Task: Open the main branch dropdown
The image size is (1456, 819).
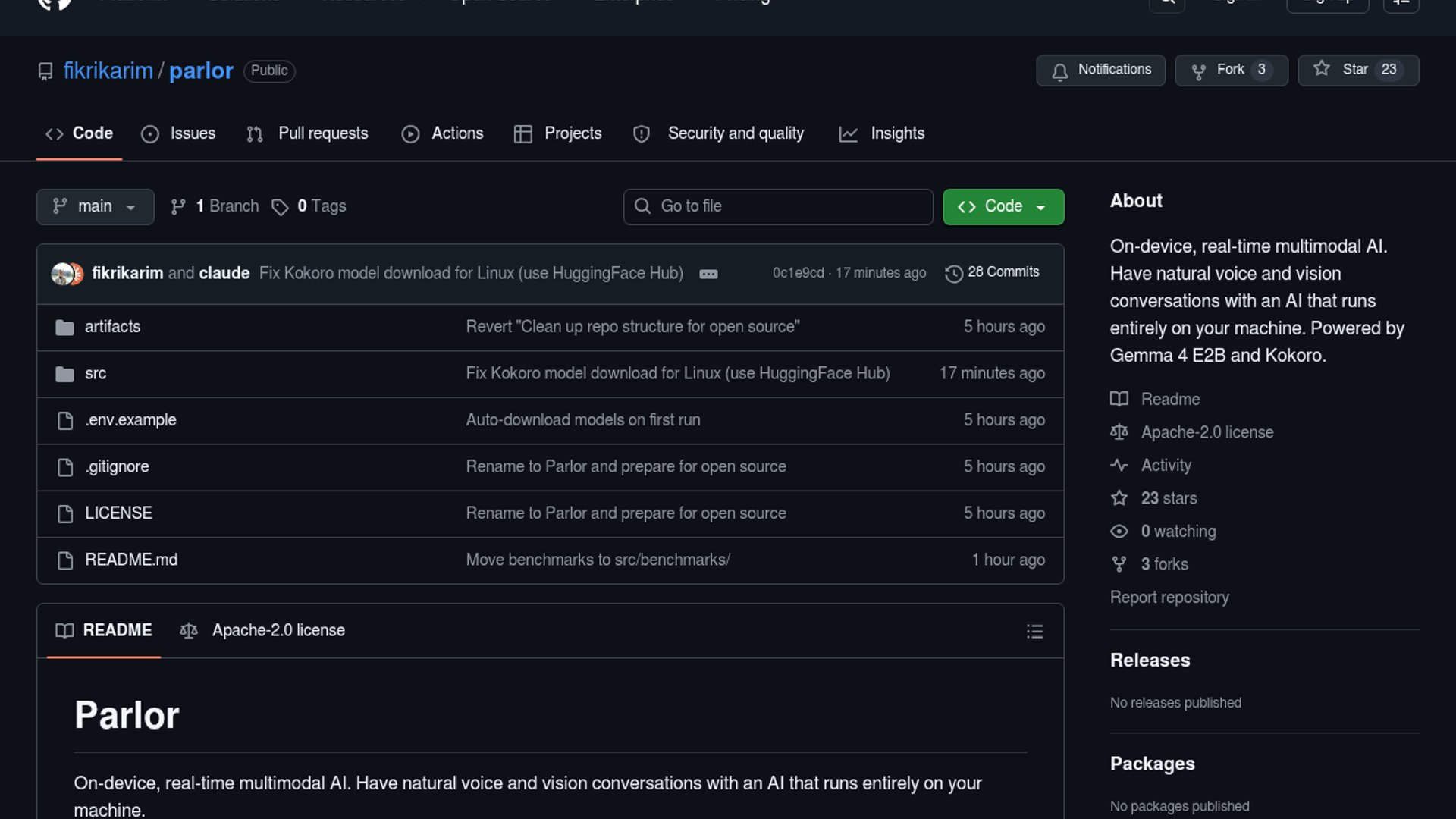Action: (95, 206)
